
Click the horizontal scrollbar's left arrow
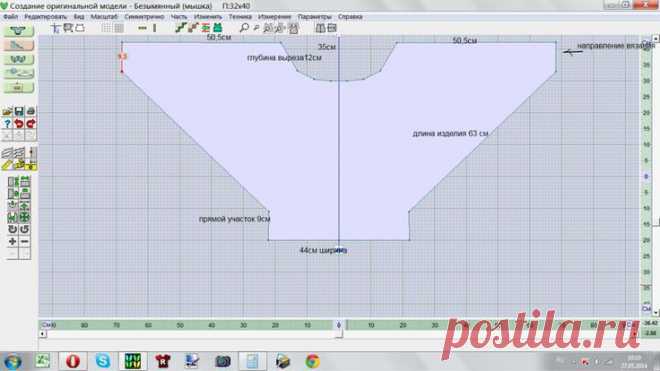(x=43, y=334)
